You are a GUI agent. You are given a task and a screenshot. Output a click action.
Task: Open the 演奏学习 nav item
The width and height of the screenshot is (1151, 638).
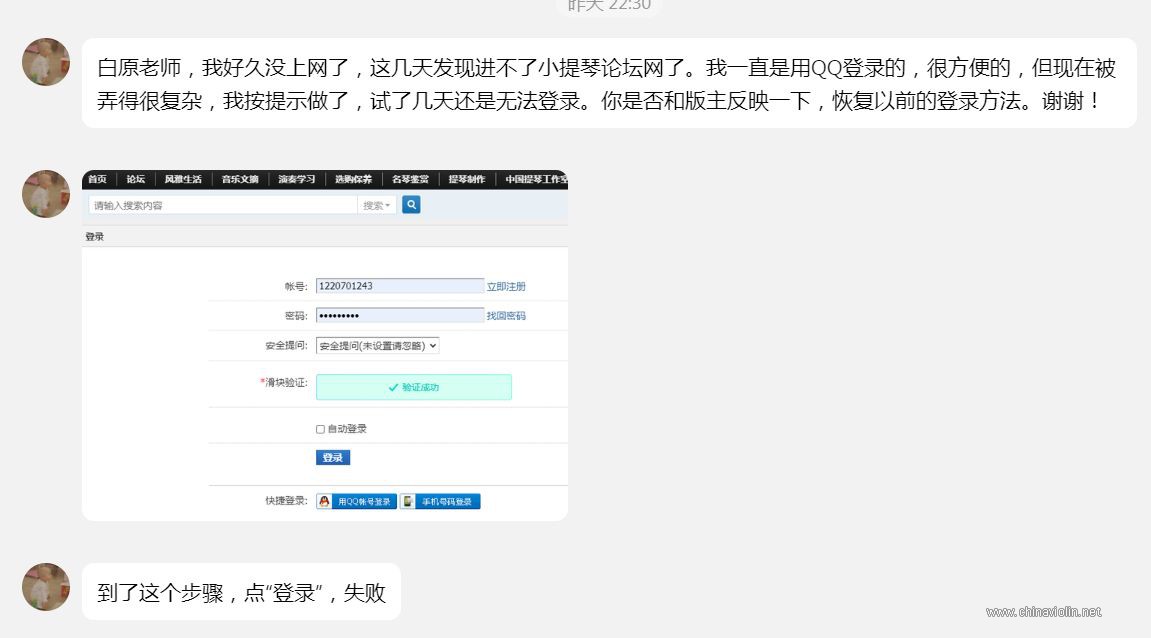click(x=297, y=179)
